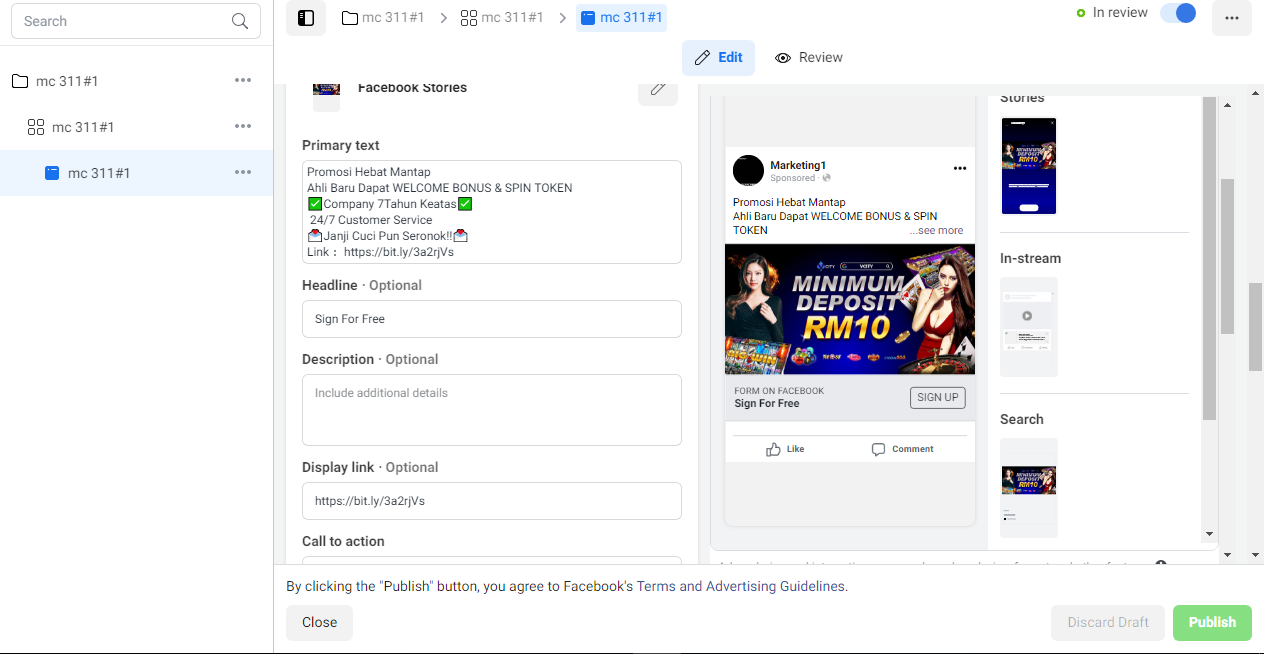The image size is (1264, 654).
Task: Open options menu for selected mc 311#1 ad
Action: pyautogui.click(x=243, y=172)
